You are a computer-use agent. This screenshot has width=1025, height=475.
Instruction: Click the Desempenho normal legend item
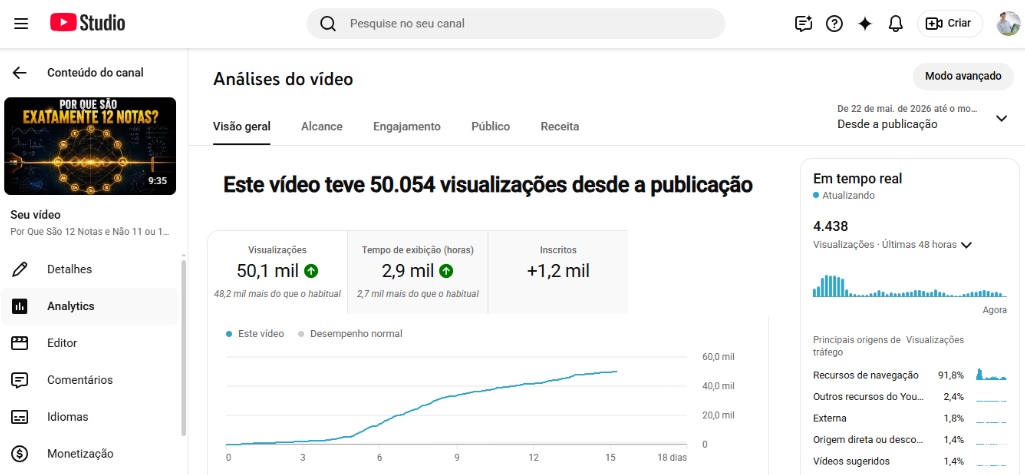pos(350,334)
